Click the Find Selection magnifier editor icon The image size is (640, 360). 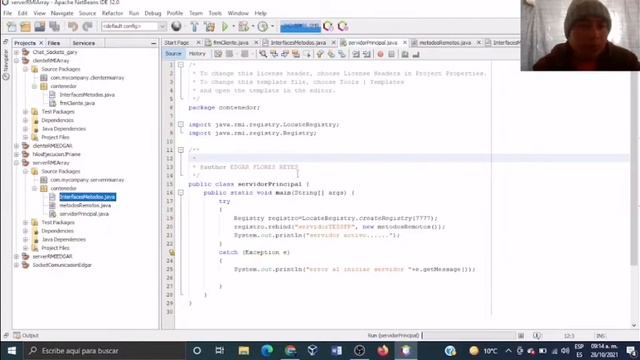click(263, 54)
